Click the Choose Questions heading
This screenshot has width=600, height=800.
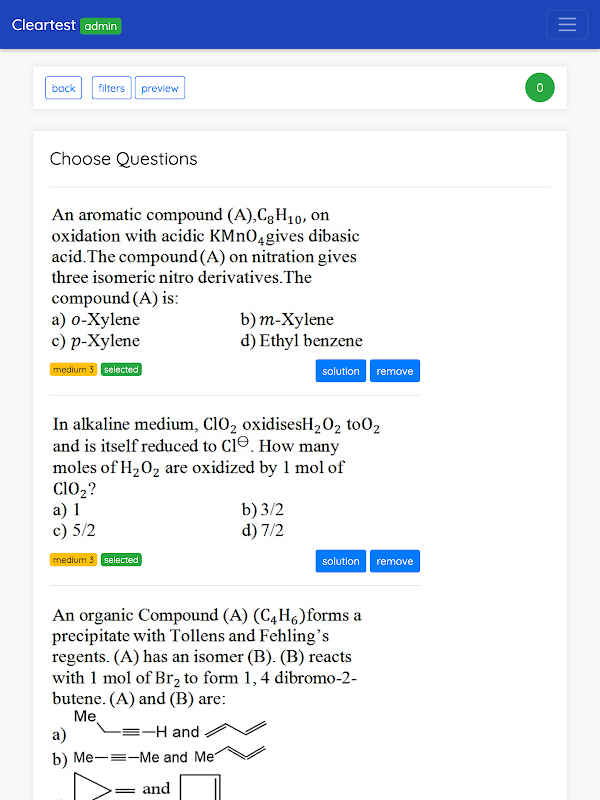point(123,159)
